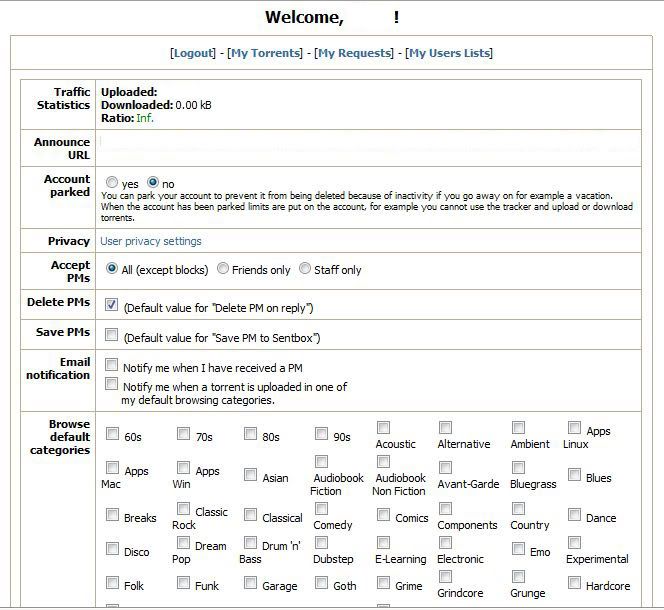The width and height of the screenshot is (664, 610).
Task: Check the 60s category checkbox
Action: [113, 434]
